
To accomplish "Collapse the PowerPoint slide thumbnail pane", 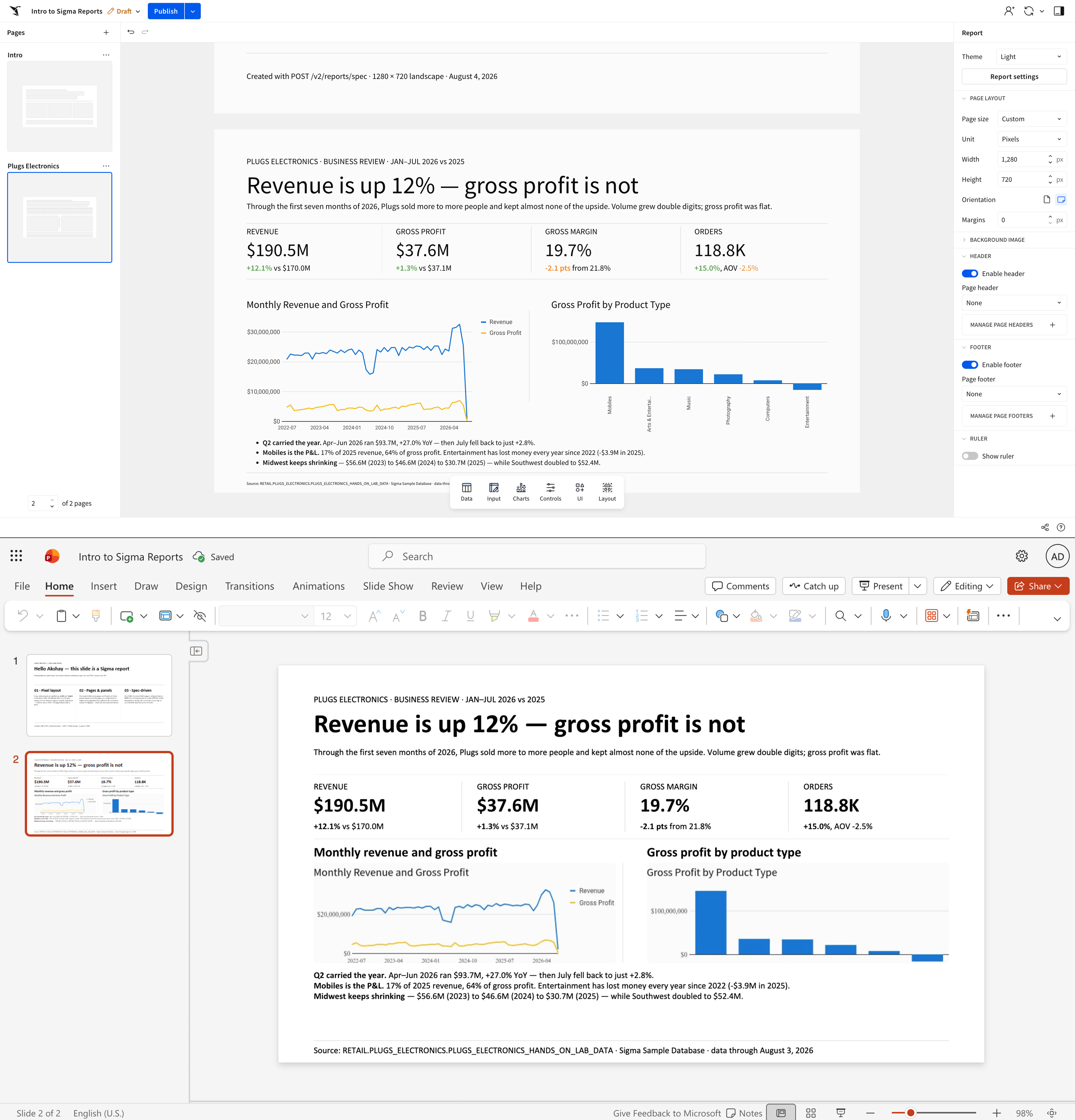I will (197, 651).
